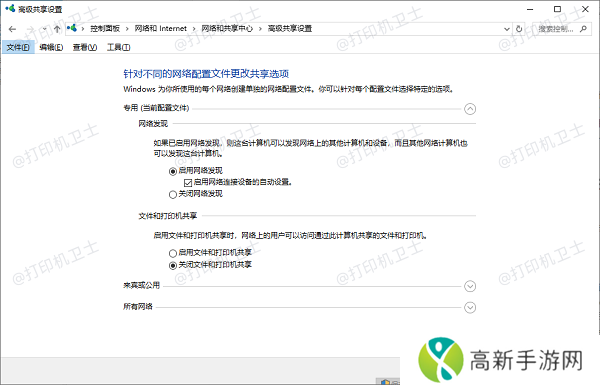Go up one level with up arrow
This screenshot has height=385, width=600.
coord(57,29)
